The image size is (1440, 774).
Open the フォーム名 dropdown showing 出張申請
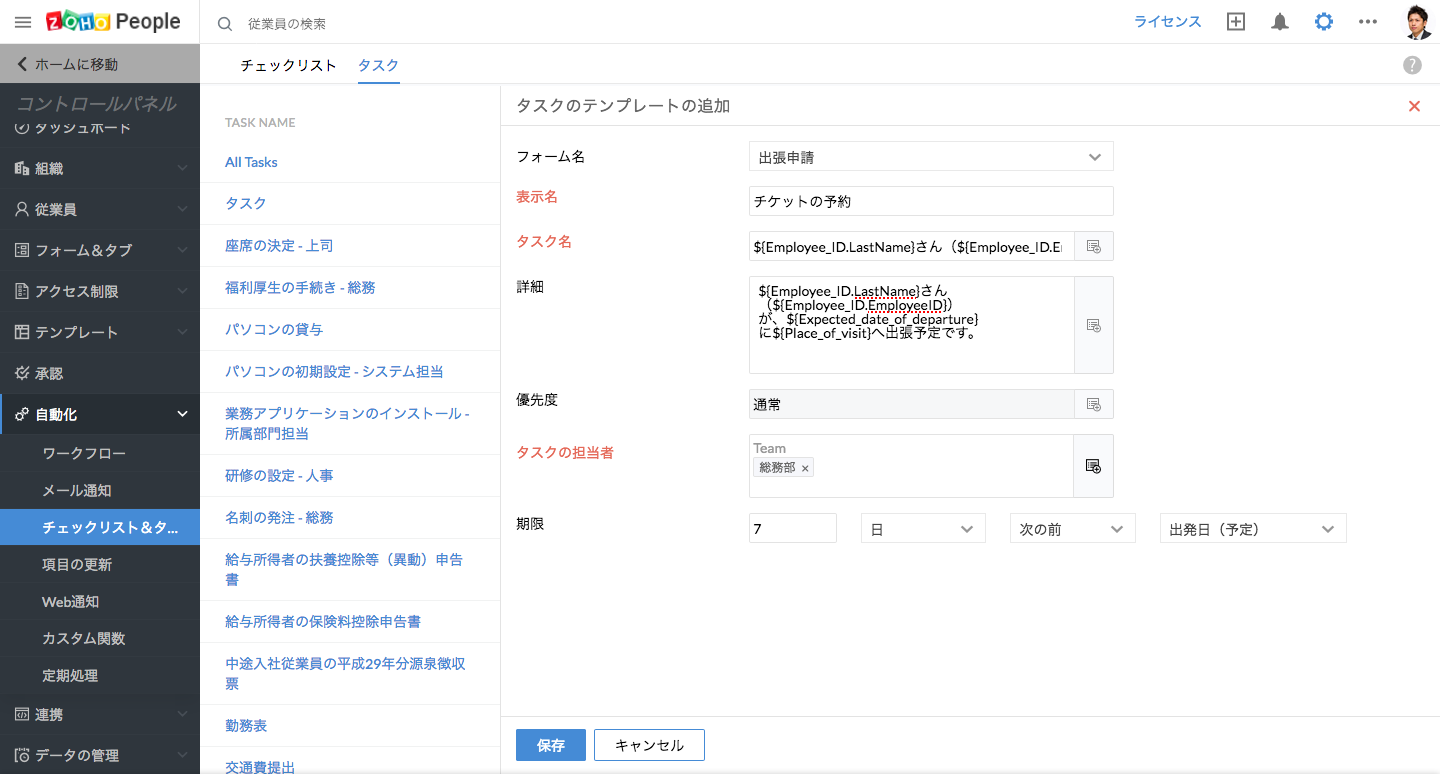click(x=930, y=157)
